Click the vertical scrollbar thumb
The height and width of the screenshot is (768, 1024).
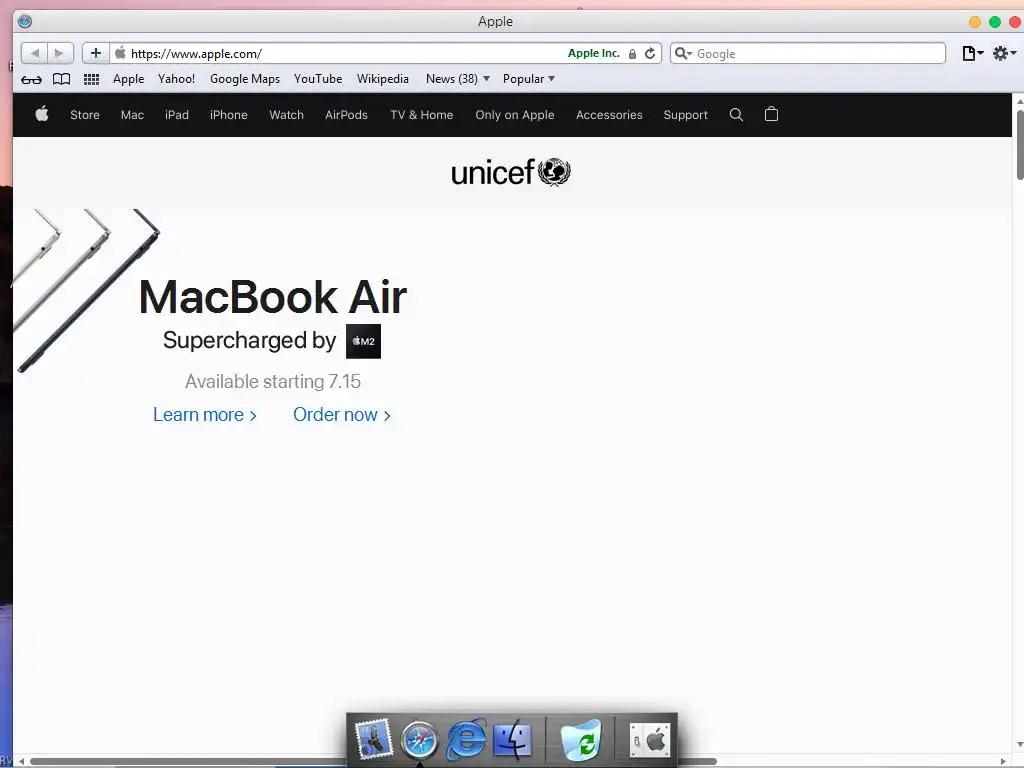tap(1019, 145)
